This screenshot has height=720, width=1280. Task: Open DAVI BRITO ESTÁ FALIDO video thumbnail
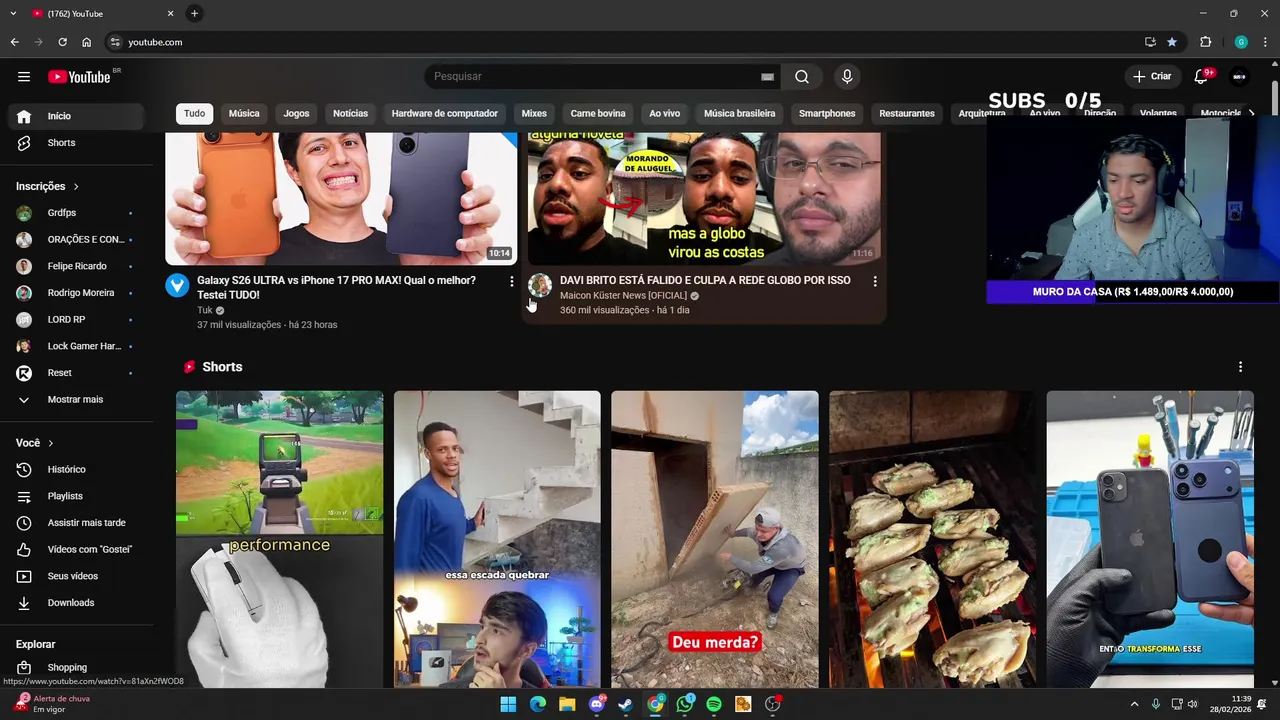[704, 198]
